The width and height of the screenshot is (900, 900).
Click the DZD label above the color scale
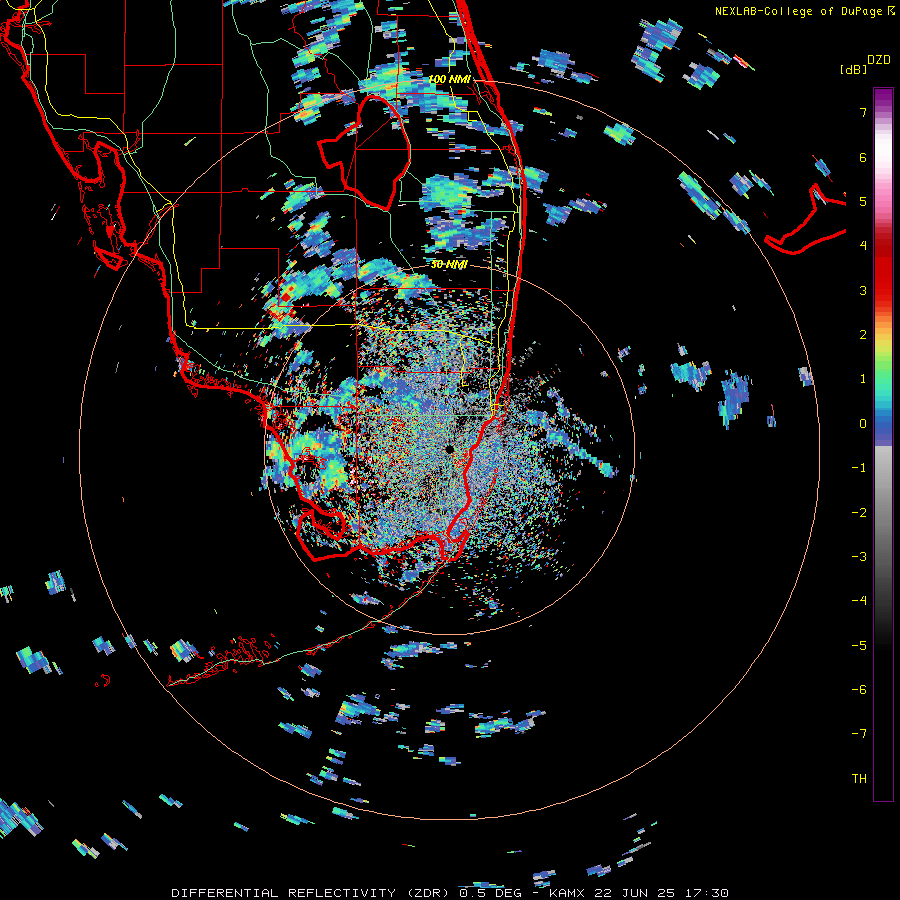coord(879,60)
